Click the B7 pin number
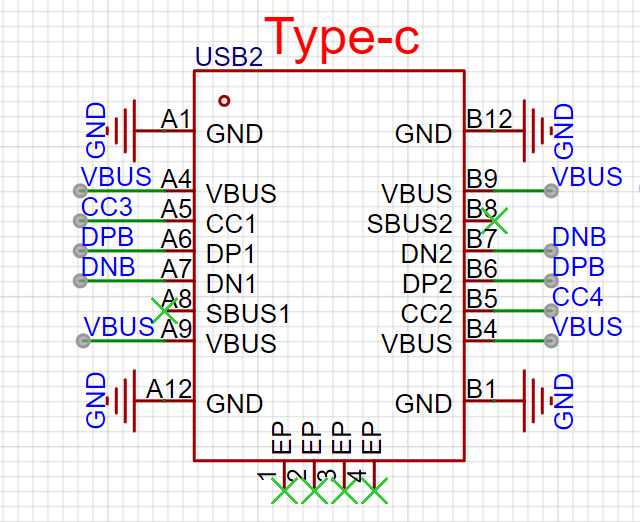The image size is (640, 522). [482, 239]
